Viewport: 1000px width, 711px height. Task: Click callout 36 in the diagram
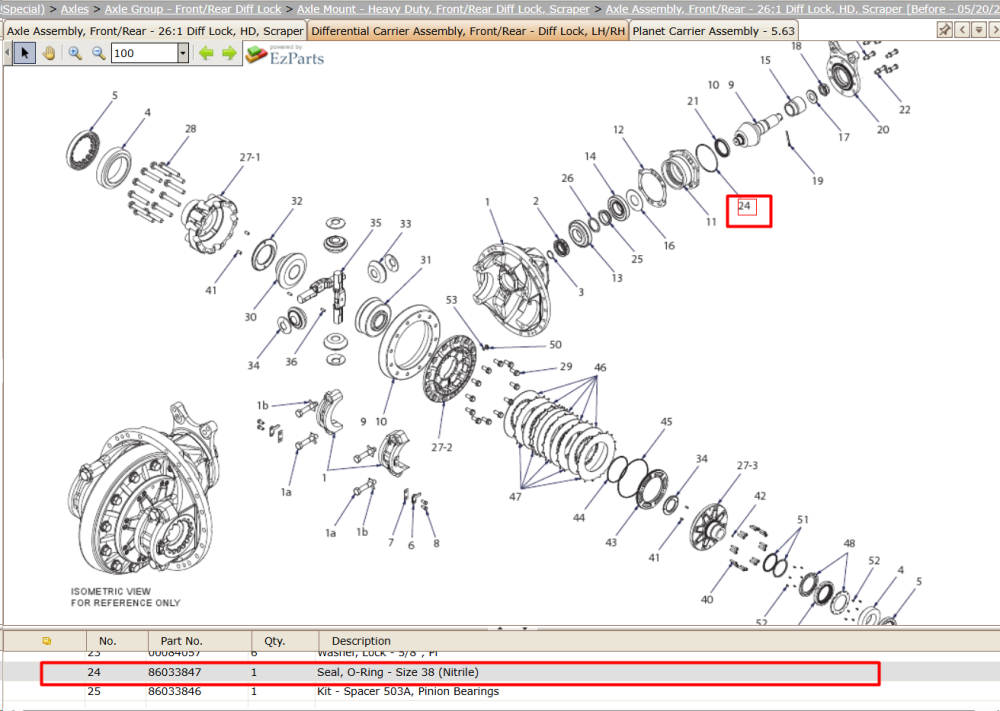coord(291,362)
